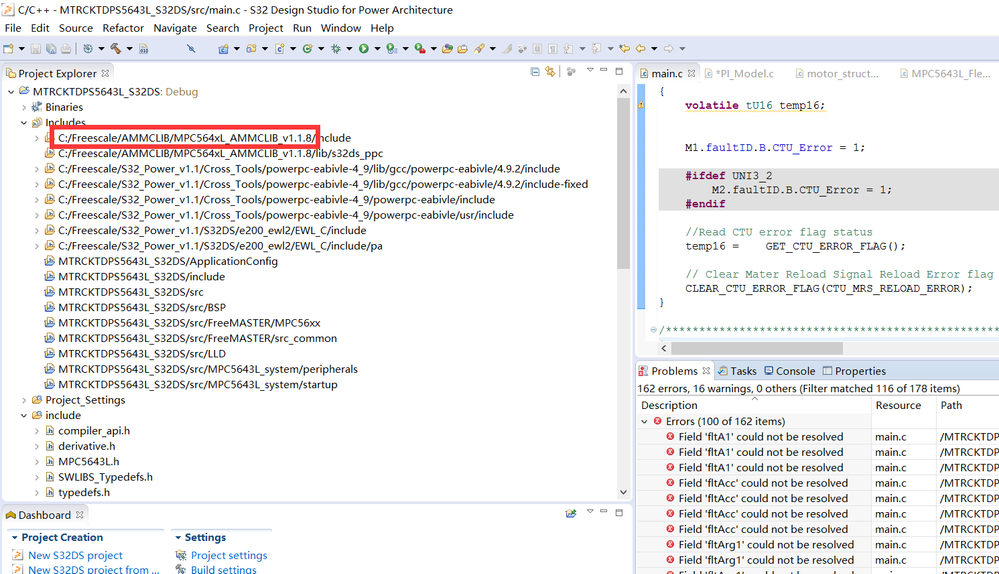Click the External Tools run icon

point(419,48)
